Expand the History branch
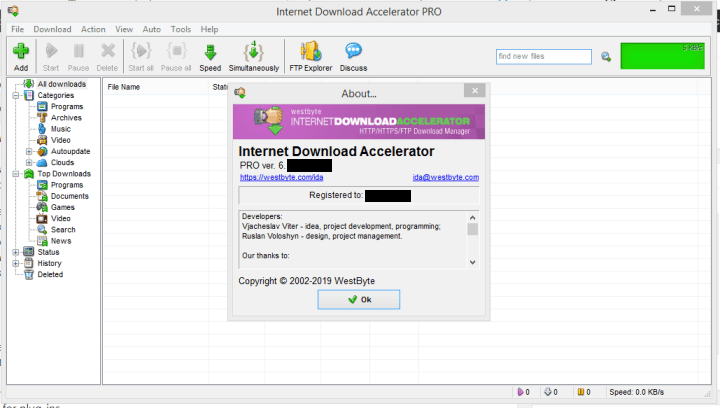Image resolution: width=720 pixels, height=408 pixels. pyautogui.click(x=16, y=263)
